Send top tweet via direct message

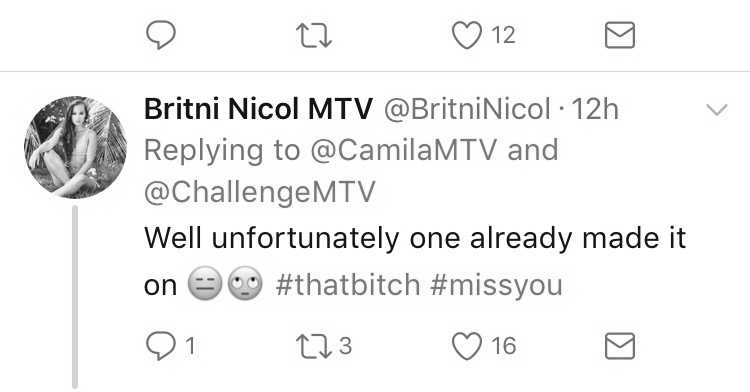(620, 35)
